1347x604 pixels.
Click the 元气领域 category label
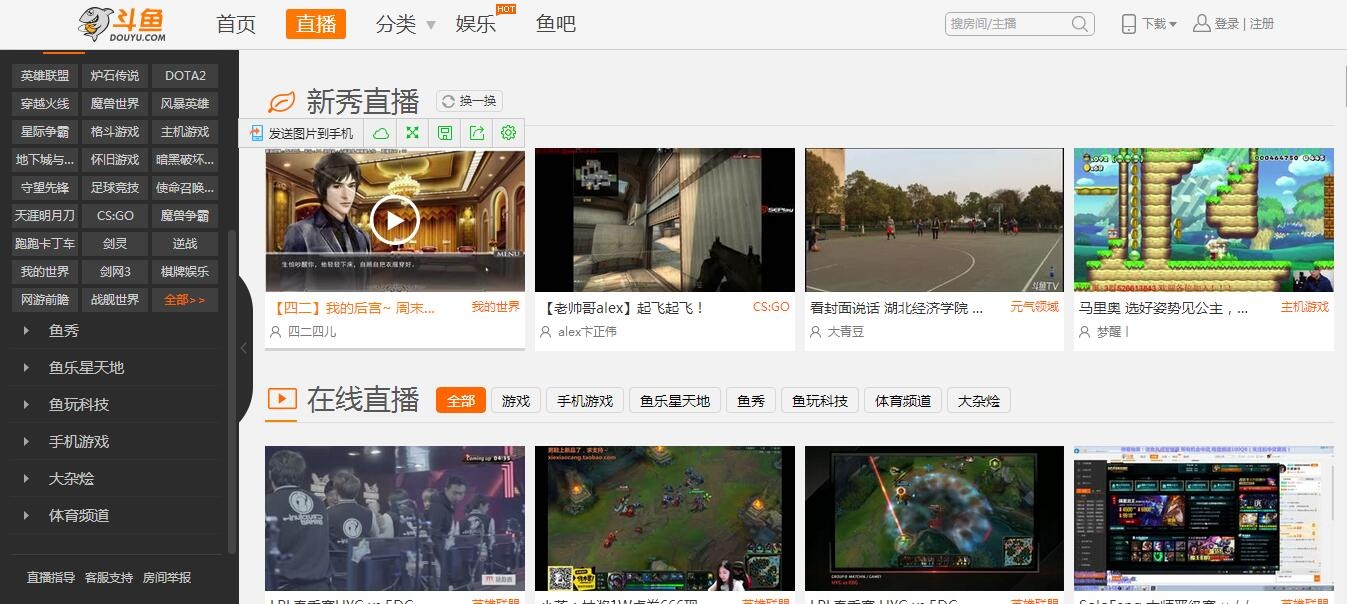coord(1034,307)
